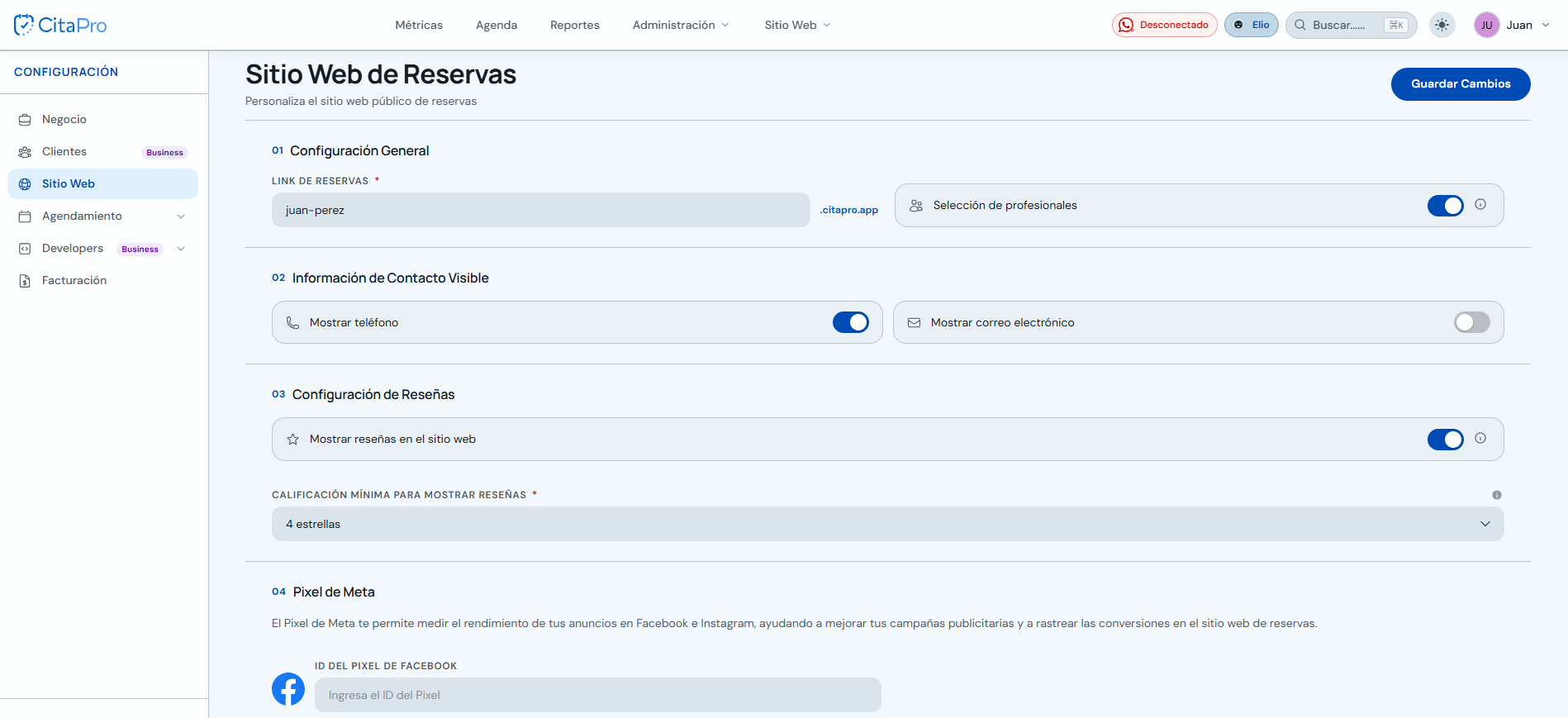Click the .citapro.app link
Image resolution: width=1568 pixels, height=718 pixels.
coord(848,210)
